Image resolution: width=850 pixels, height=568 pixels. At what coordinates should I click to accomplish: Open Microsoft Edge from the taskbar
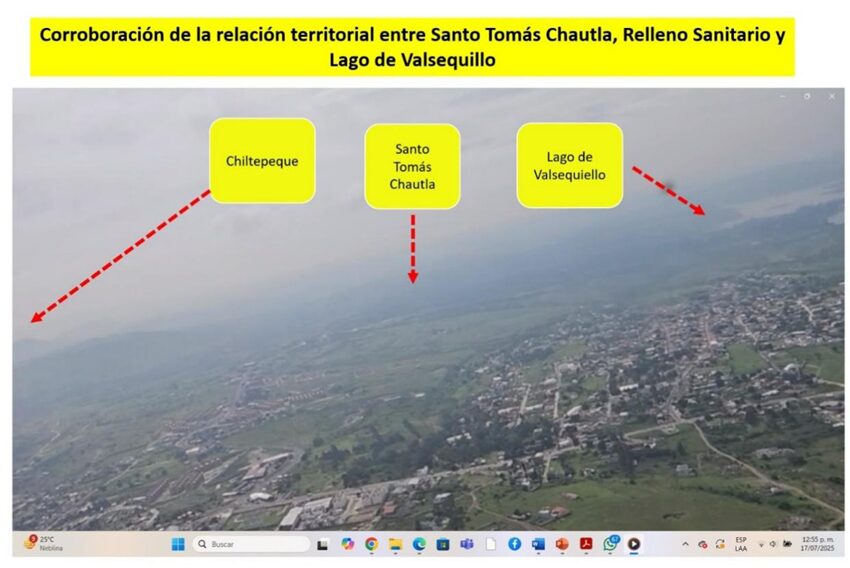[x=419, y=544]
